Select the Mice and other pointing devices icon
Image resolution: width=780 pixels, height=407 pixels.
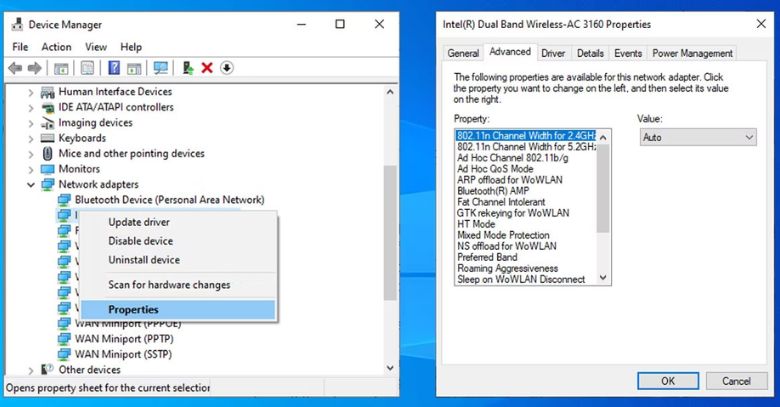point(47,153)
